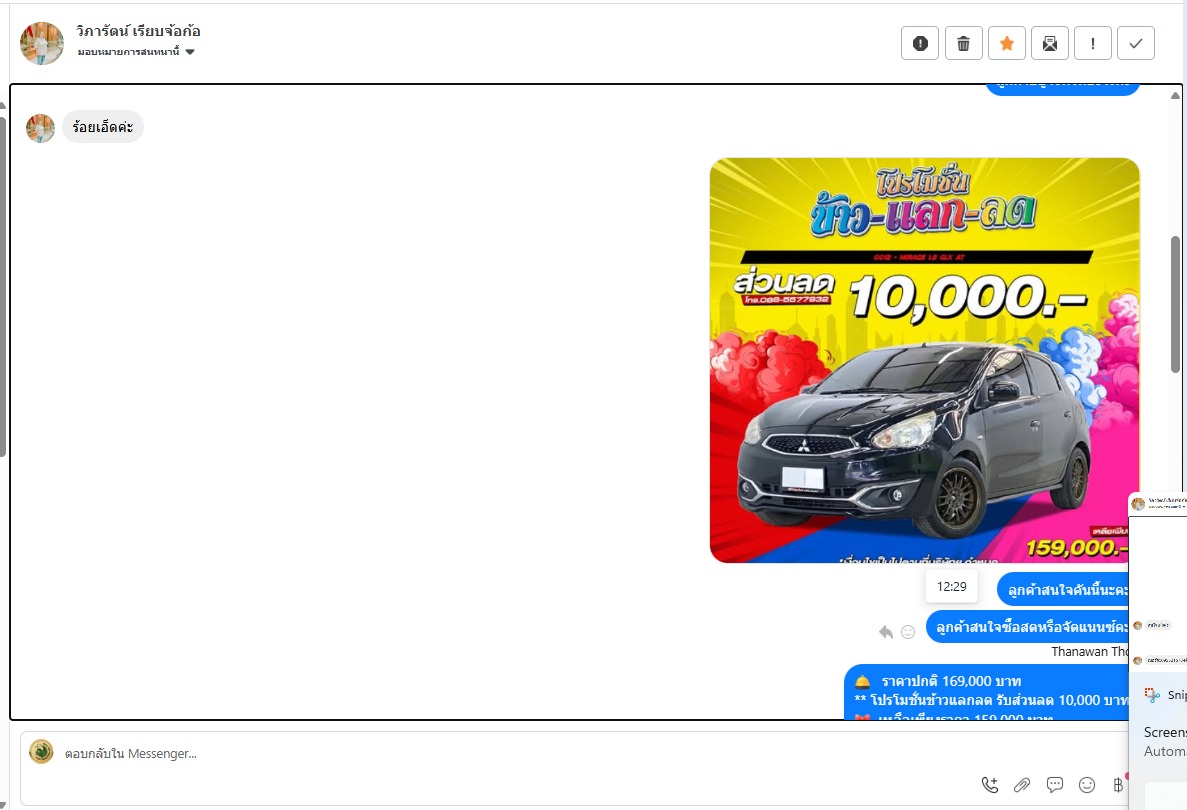Click the baht payment icon
The height and width of the screenshot is (810, 1187).
[1119, 785]
